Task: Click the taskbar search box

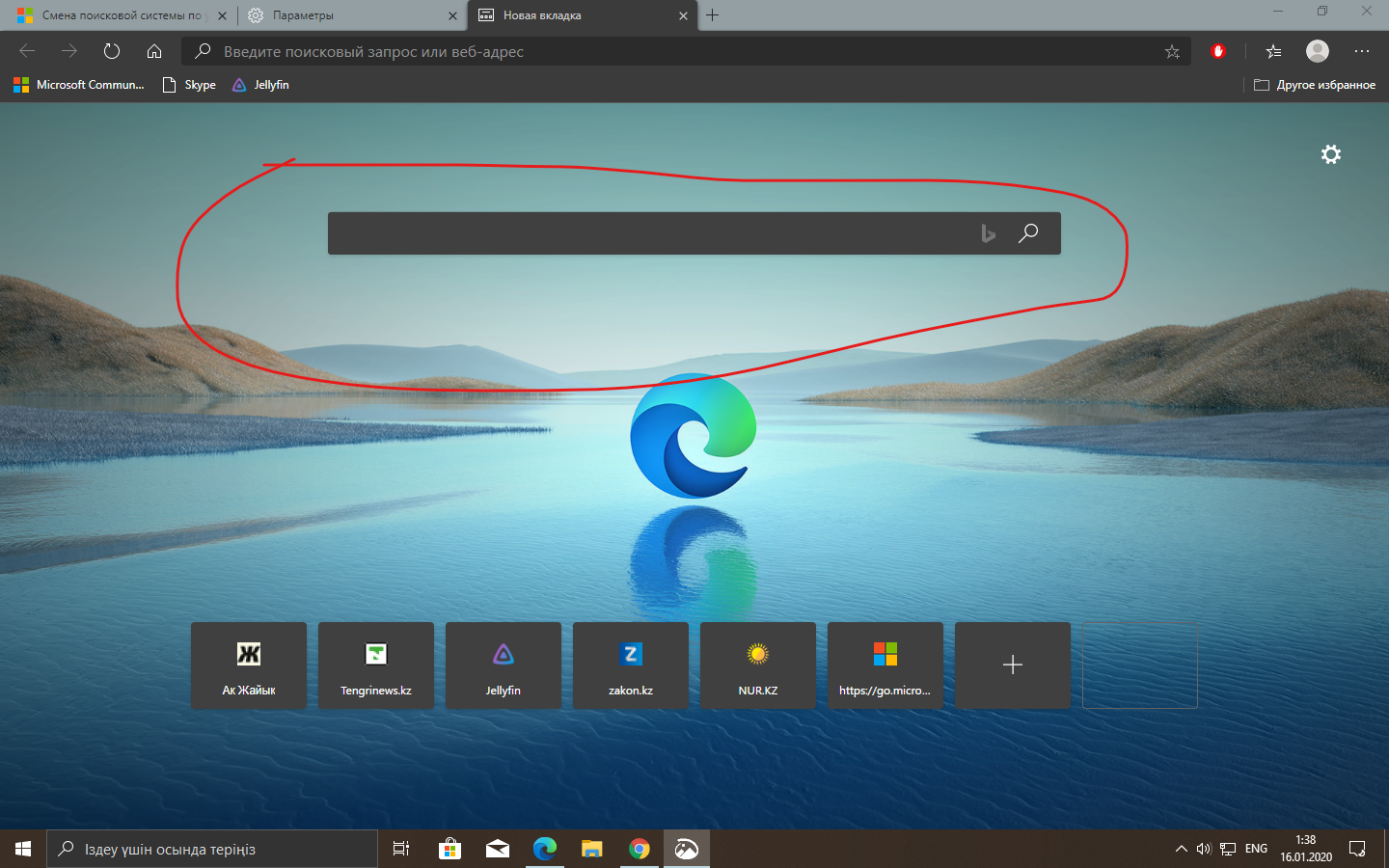Action: pyautogui.click(x=212, y=849)
